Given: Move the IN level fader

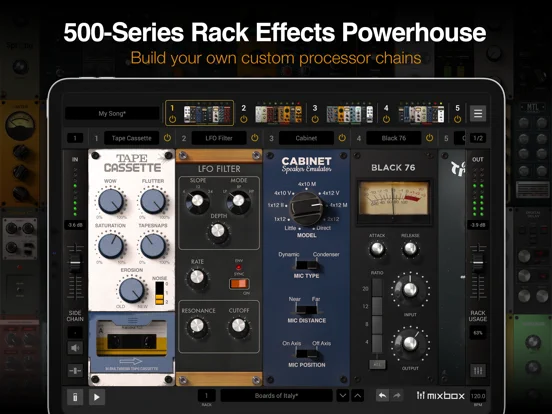Looking at the screenshot, I should tap(75, 262).
